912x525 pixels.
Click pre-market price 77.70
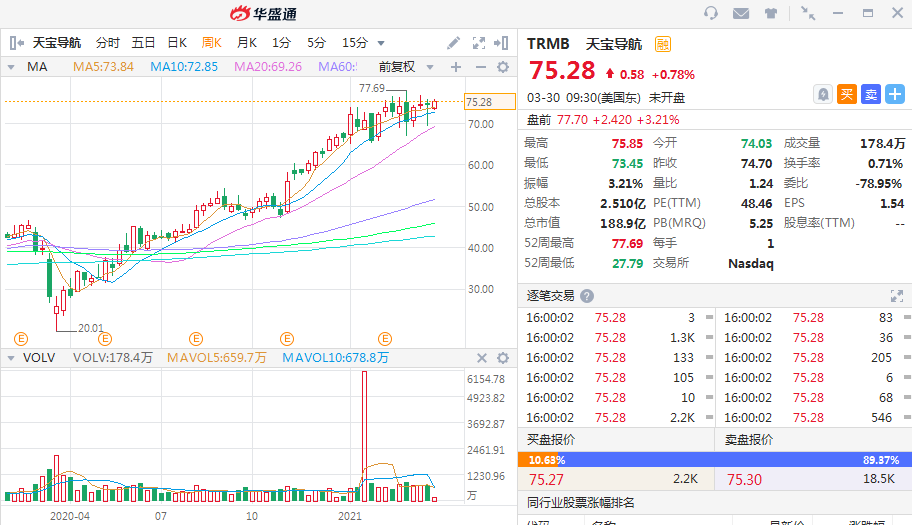572,120
